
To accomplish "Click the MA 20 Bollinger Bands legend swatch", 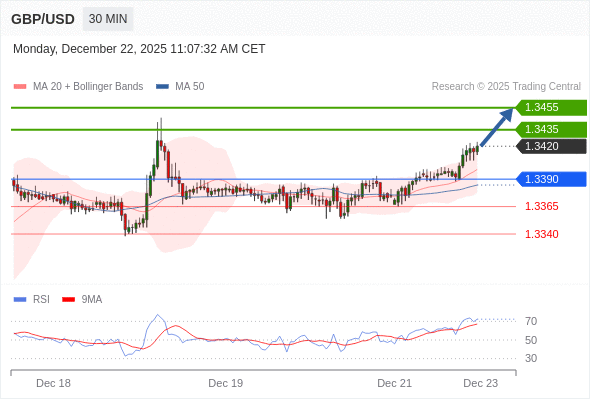I will tap(20, 87).
